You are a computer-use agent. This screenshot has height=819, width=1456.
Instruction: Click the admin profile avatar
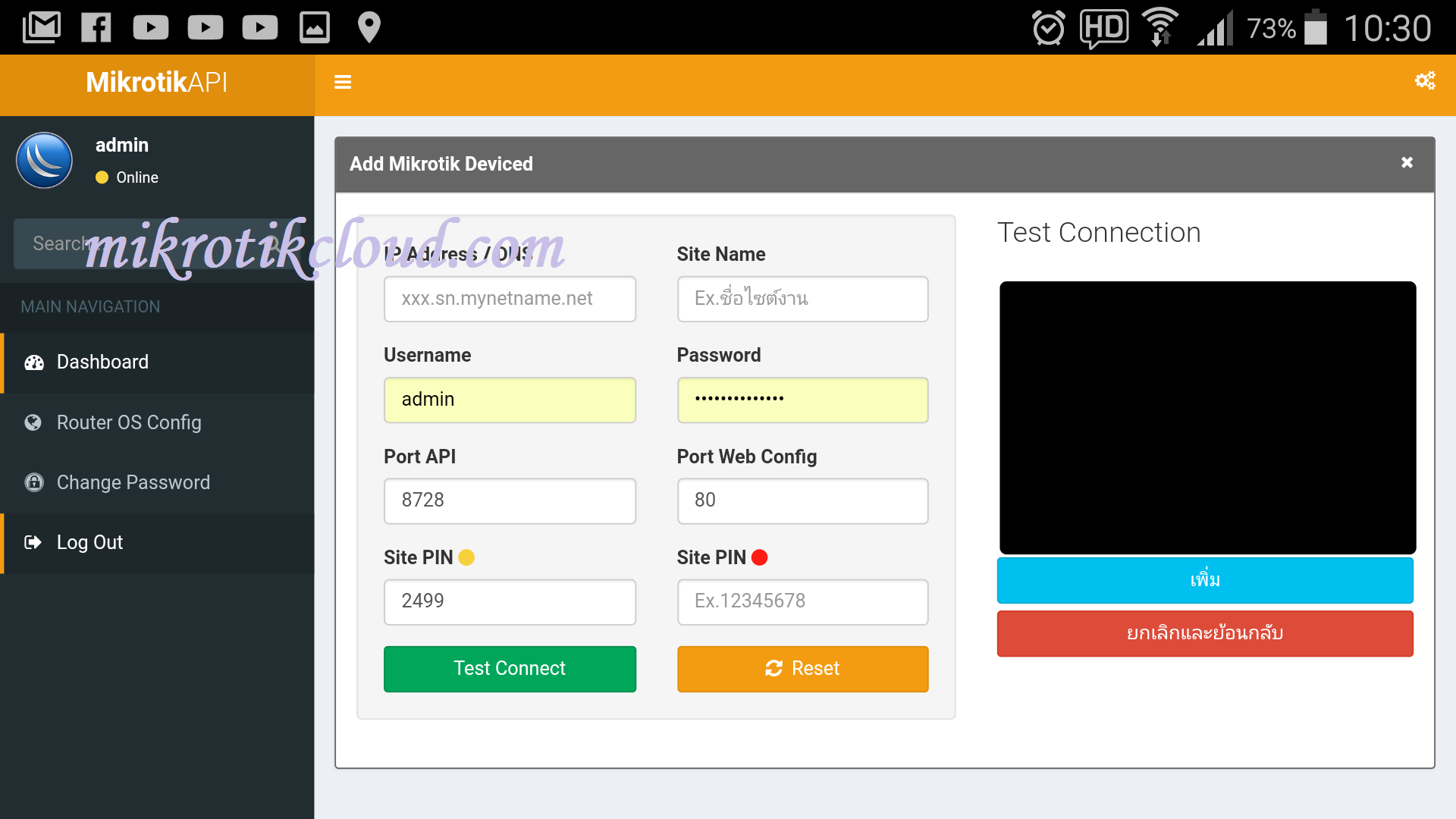(45, 160)
